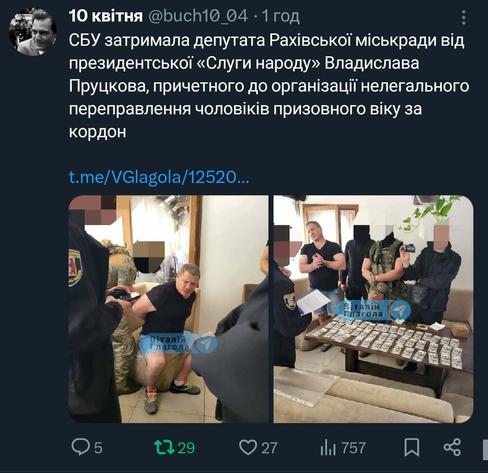Click the repost count 29
The width and height of the screenshot is (488, 473).
186,448
